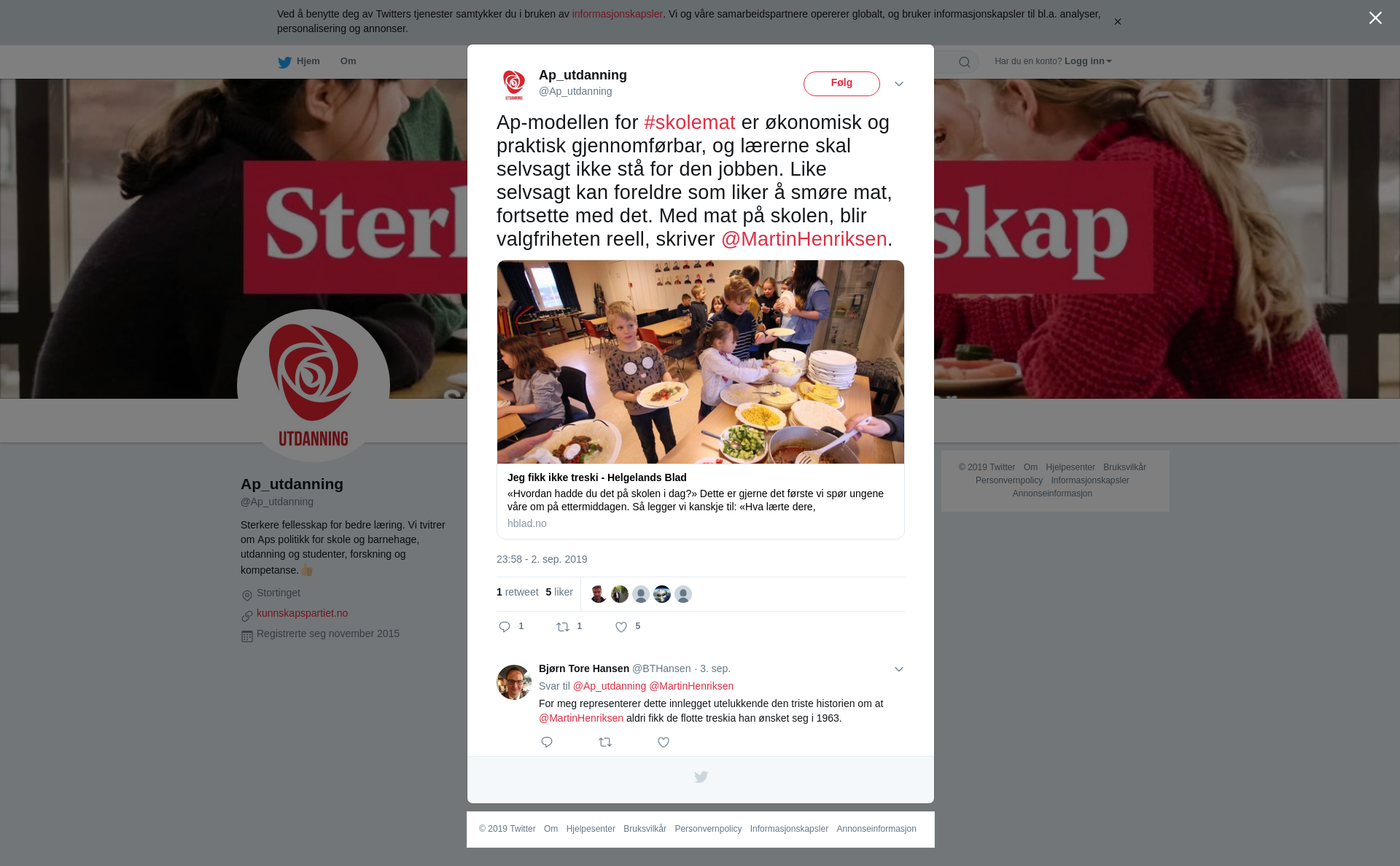Follow Ap_utdanning with Følg button
The width and height of the screenshot is (1400, 866).
click(841, 84)
